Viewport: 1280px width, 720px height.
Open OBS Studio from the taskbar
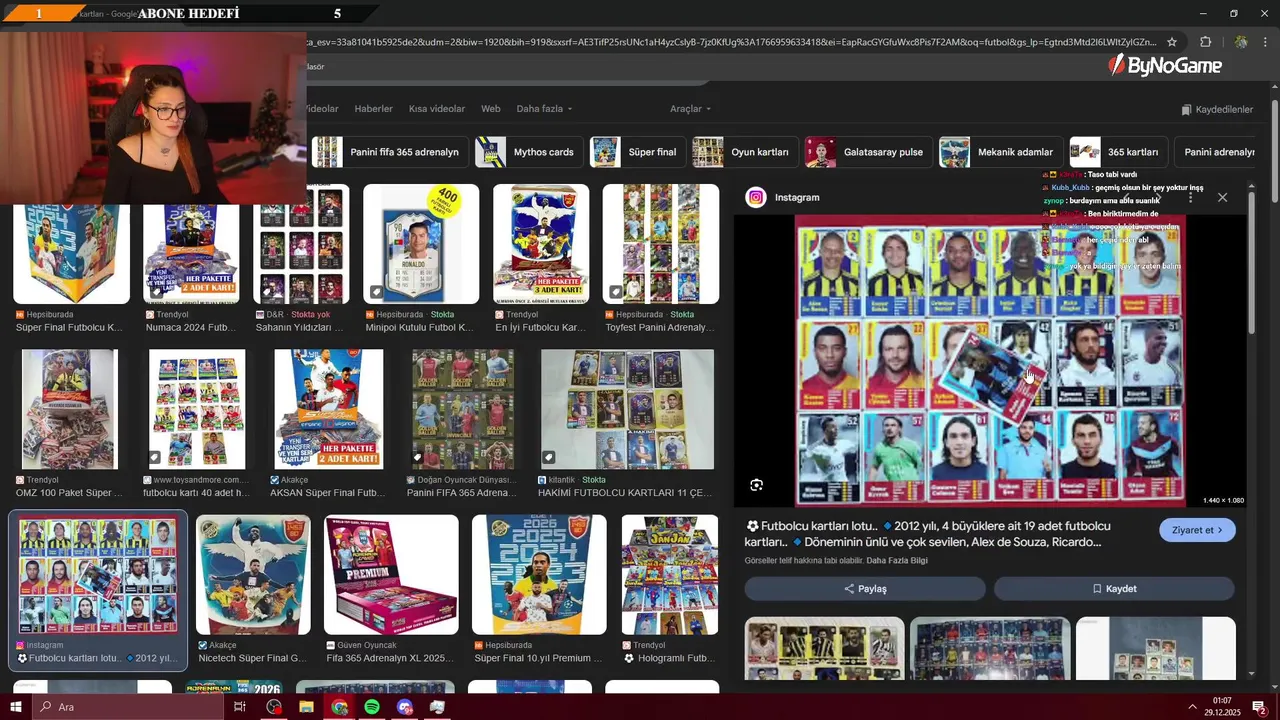coord(274,707)
